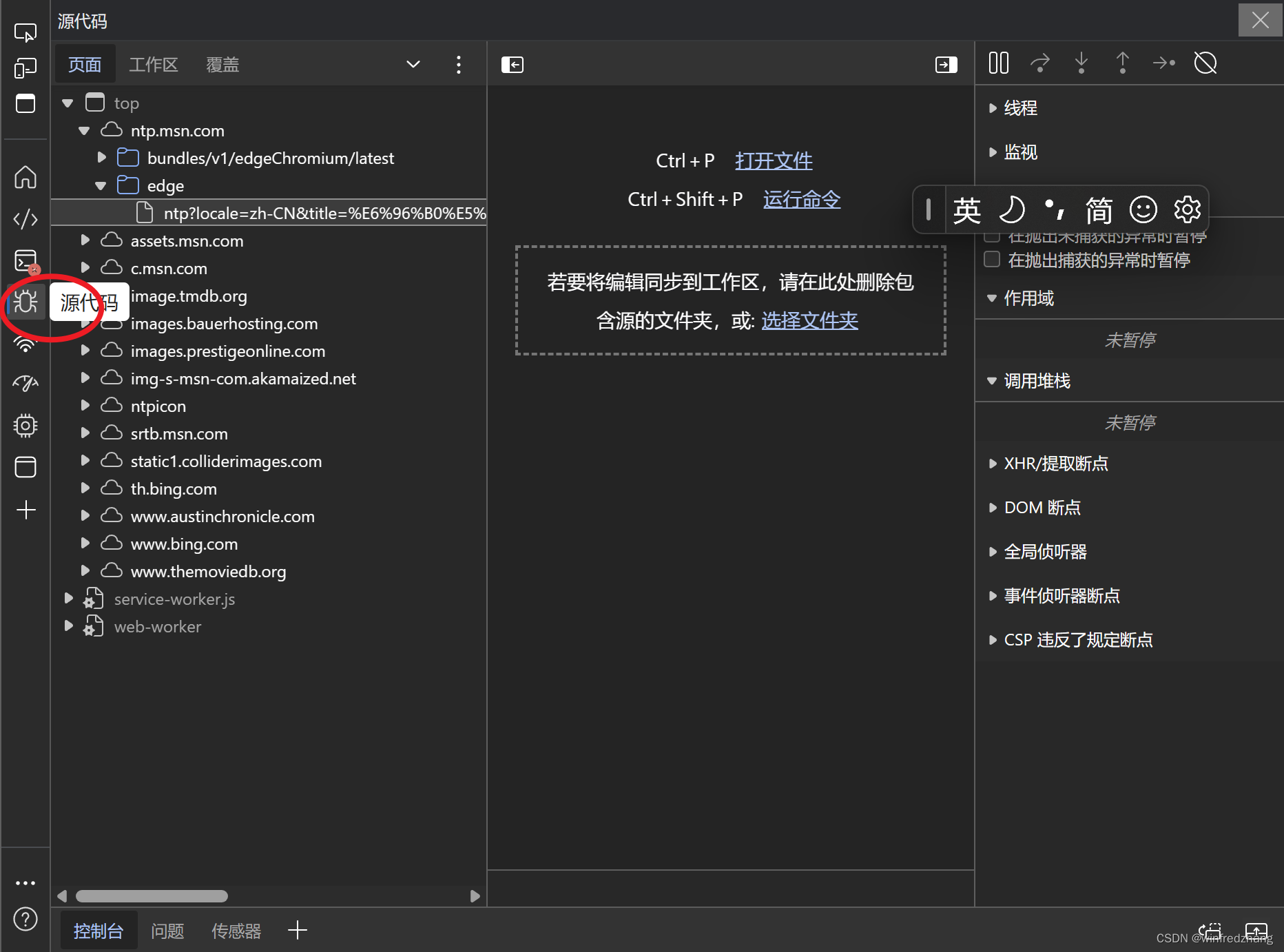Hide the navigator pane with collapse icon
Viewport: 1284px width, 952px height.
pyautogui.click(x=512, y=65)
